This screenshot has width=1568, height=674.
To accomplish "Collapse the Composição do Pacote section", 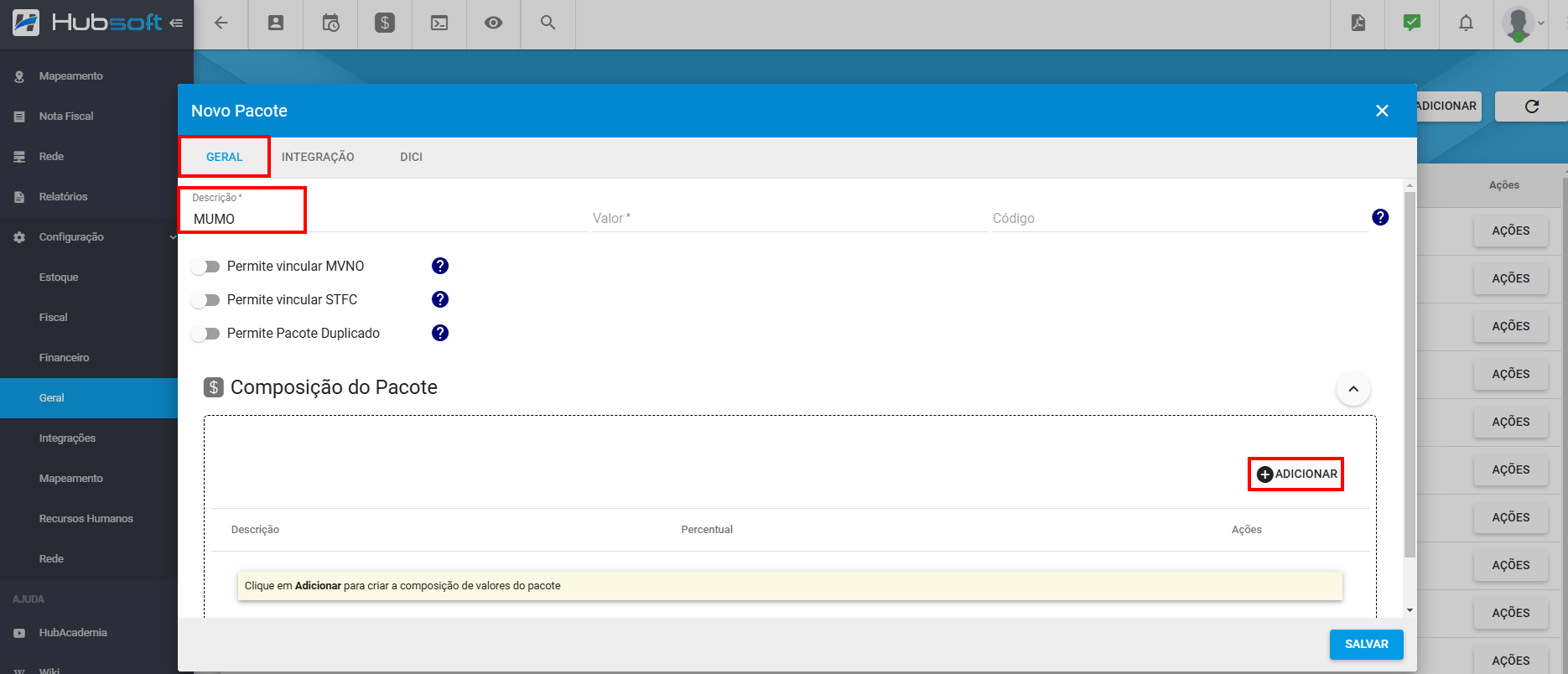I will click(x=1353, y=389).
